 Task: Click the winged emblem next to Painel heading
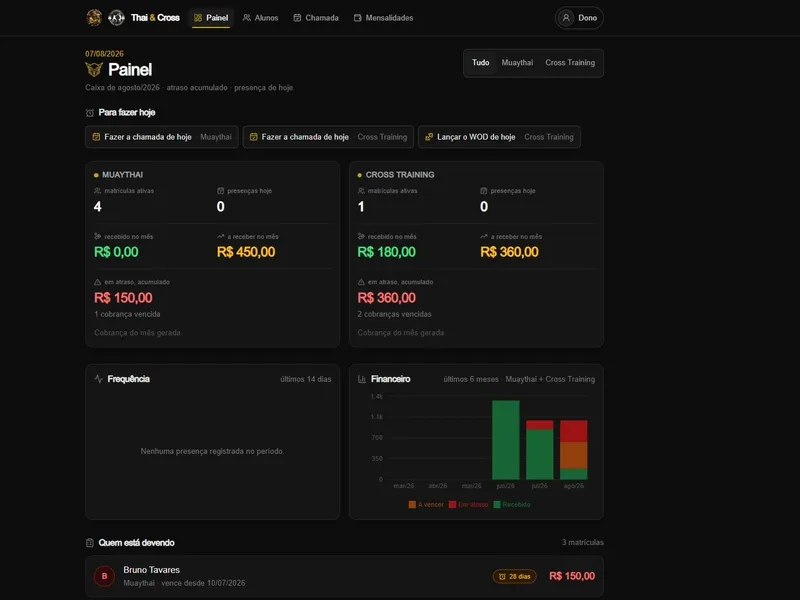click(94, 69)
